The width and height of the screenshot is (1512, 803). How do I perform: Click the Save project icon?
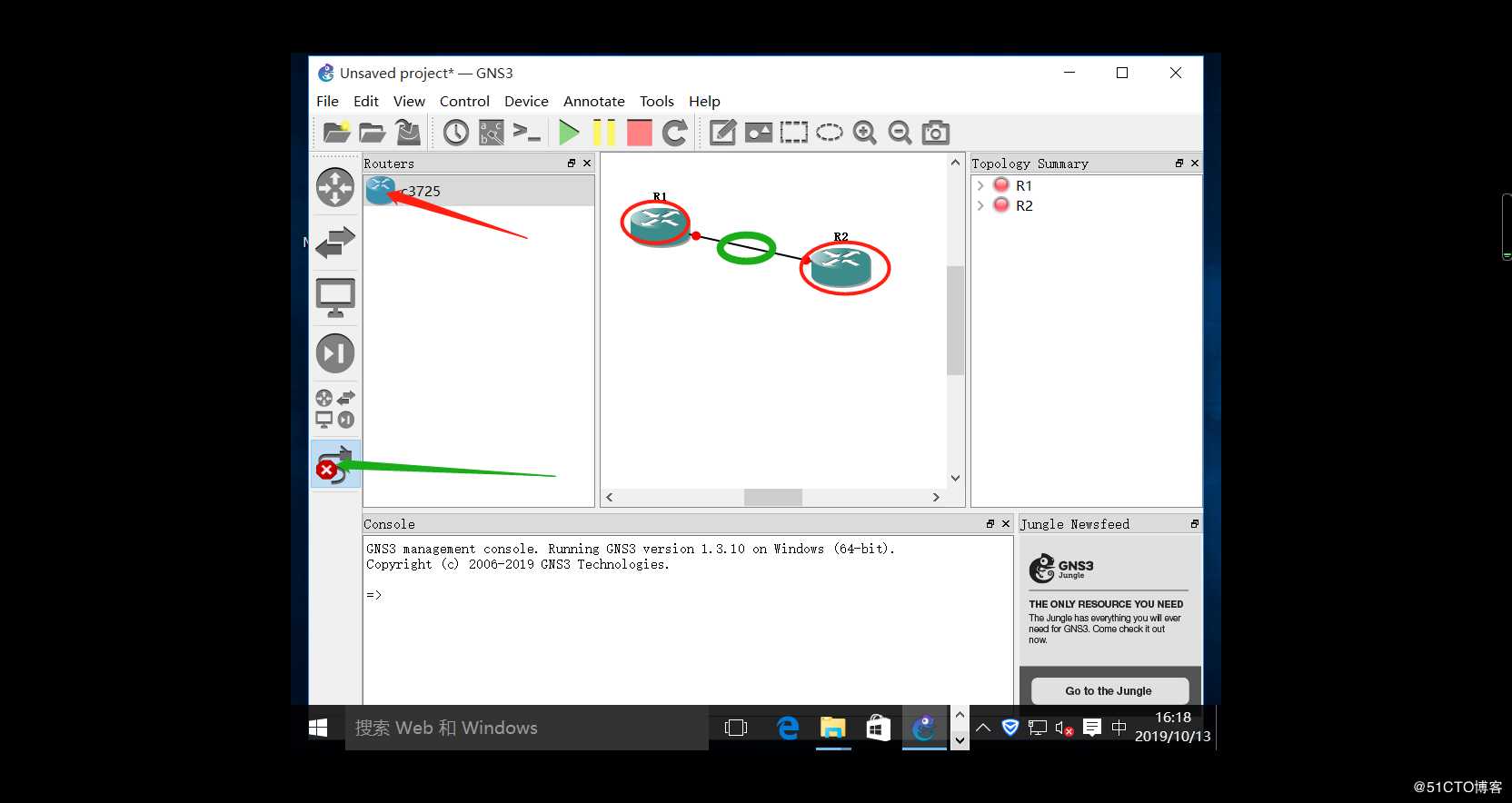click(x=408, y=133)
